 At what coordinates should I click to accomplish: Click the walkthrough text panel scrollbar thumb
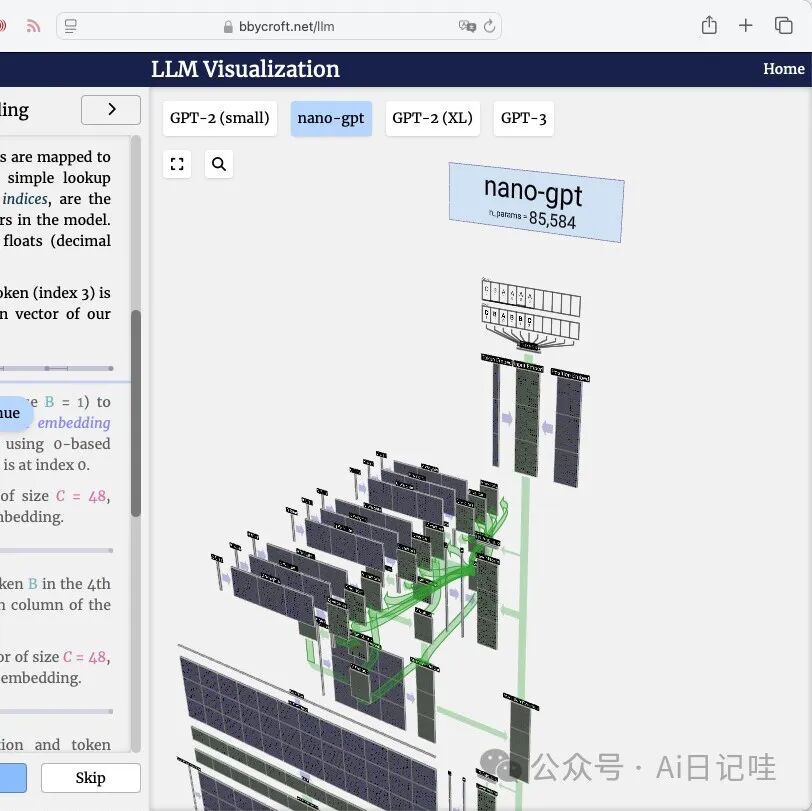point(136,413)
